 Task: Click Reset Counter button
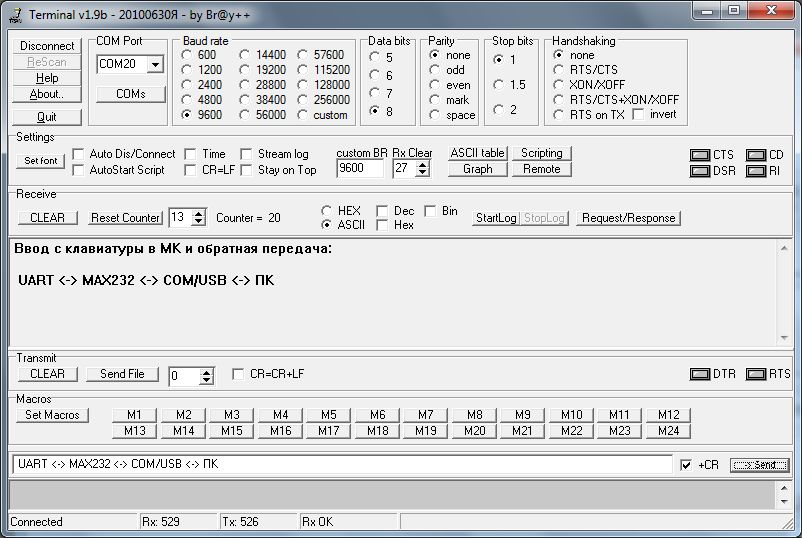[x=125, y=218]
